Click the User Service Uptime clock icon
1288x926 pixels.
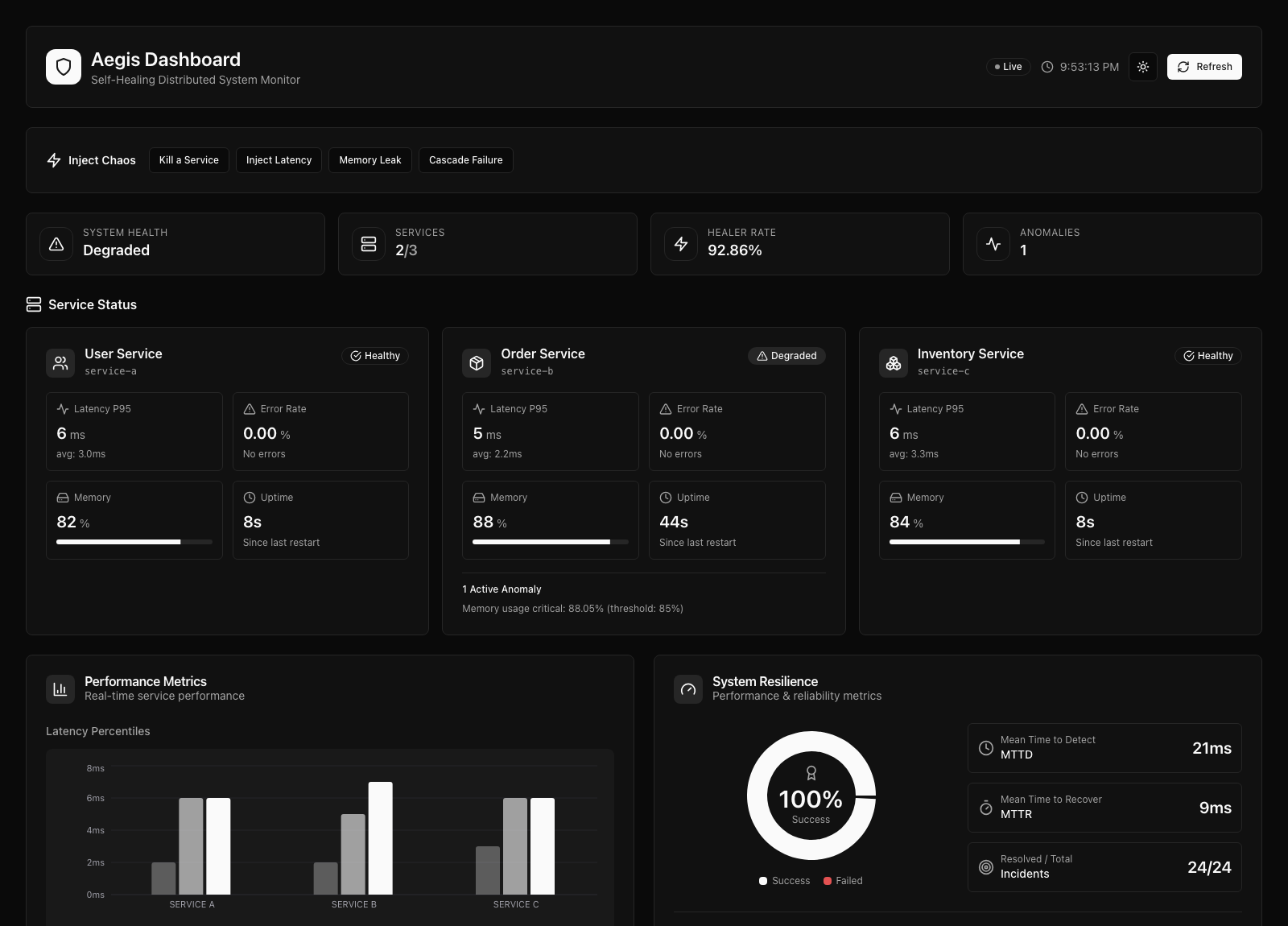pos(250,498)
